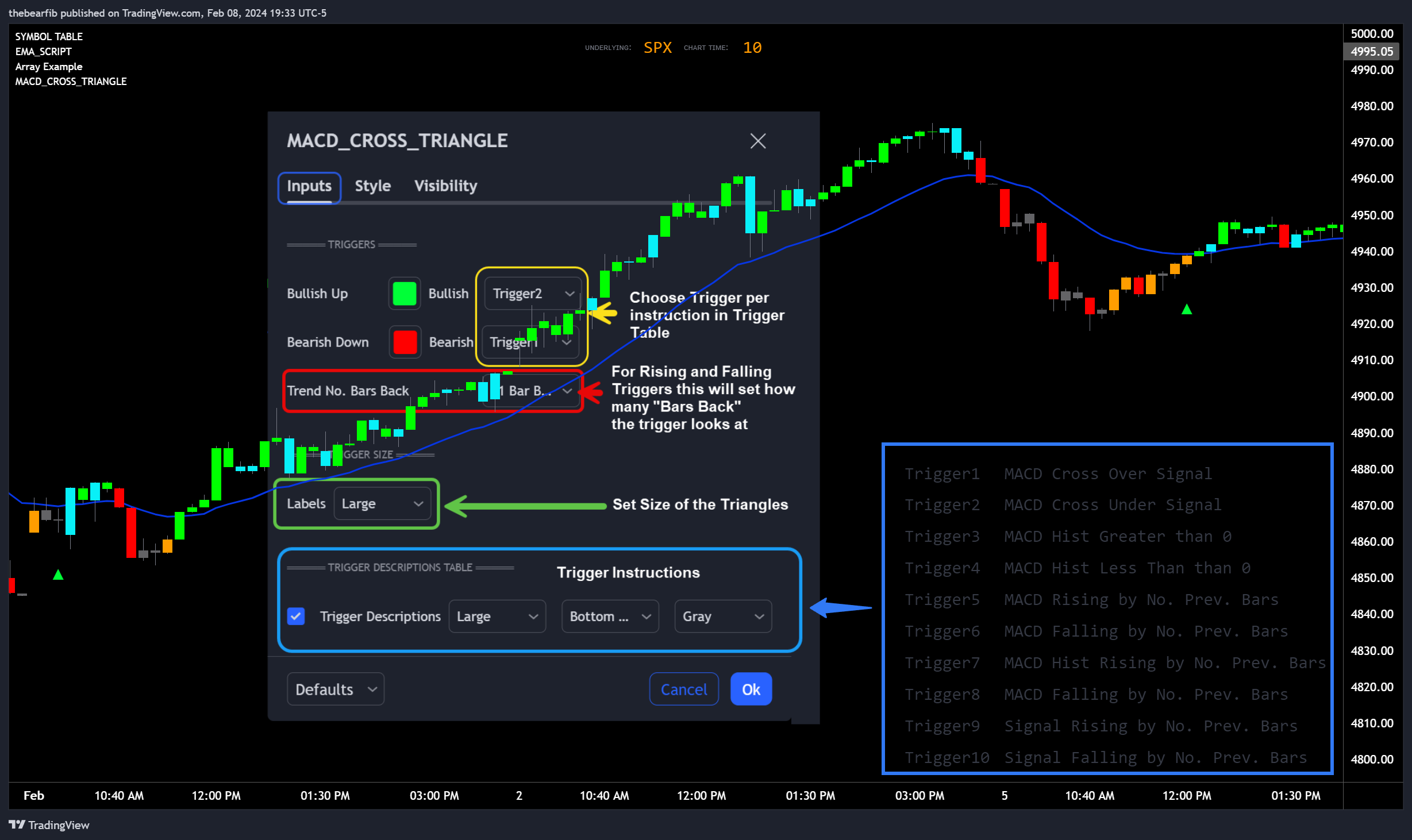Pick the red Bearish color swatch
This screenshot has height=840, width=1412.
(405, 342)
